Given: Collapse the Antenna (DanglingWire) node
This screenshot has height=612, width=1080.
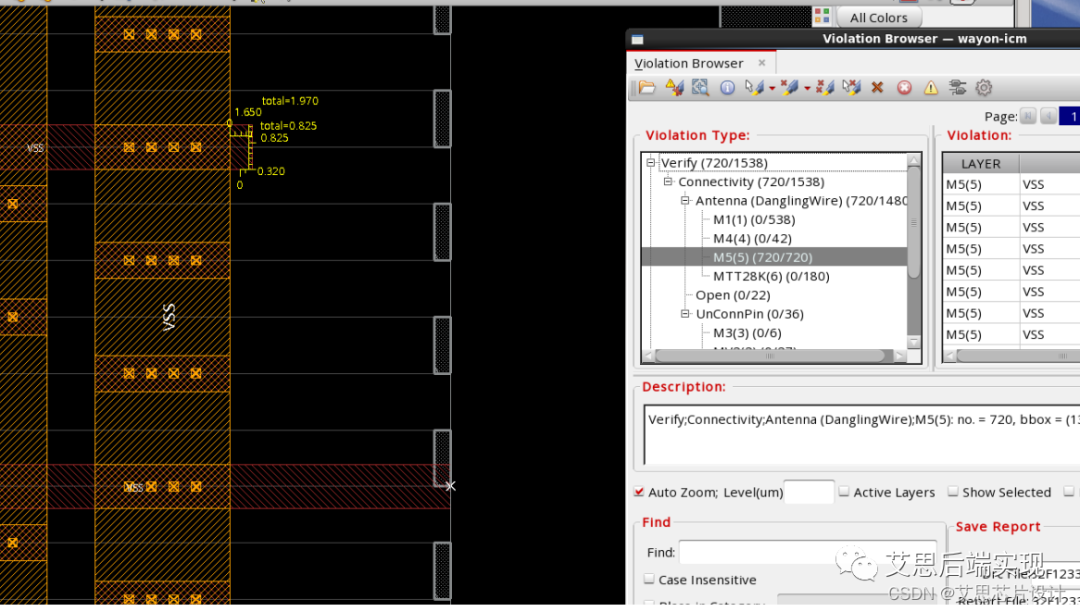Looking at the screenshot, I should tap(686, 201).
